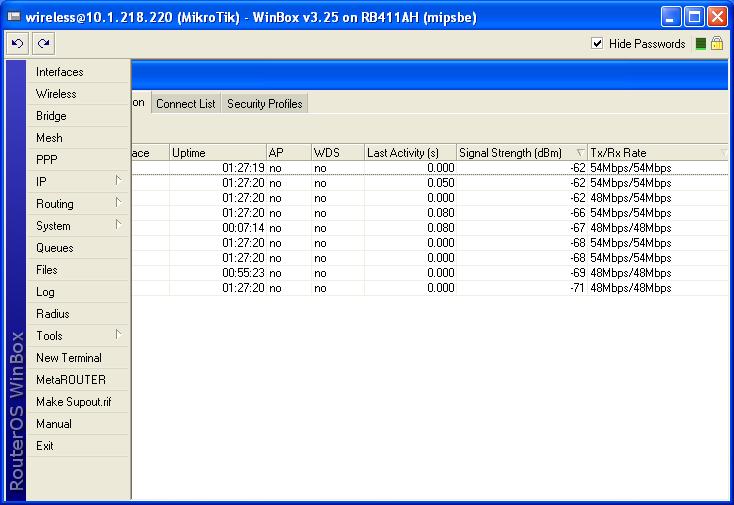This screenshot has height=505, width=734.
Task: Sort by Tx/Rx Rate column header
Action: tap(658, 153)
